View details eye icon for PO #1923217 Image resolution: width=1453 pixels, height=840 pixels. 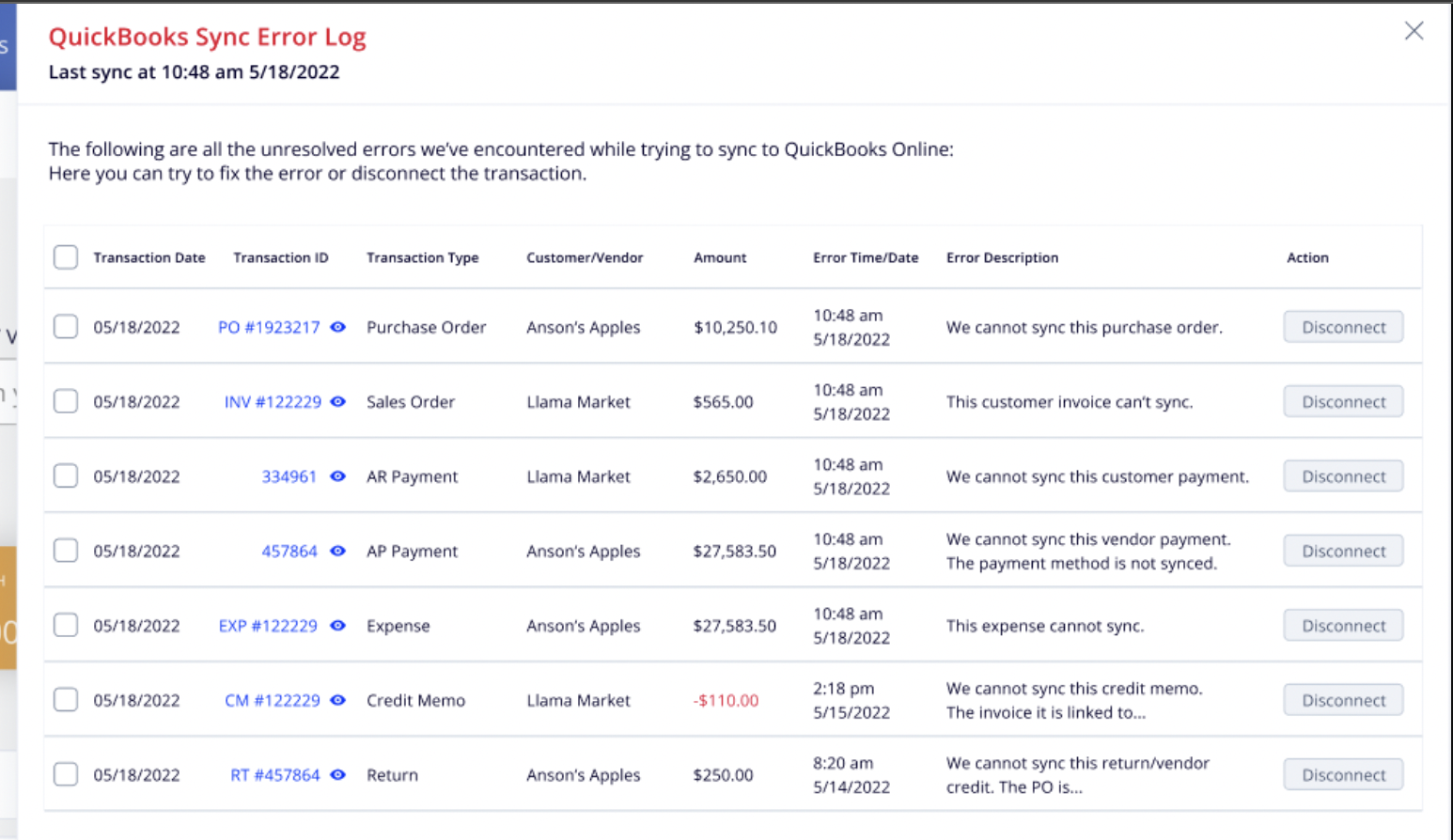coord(338,327)
